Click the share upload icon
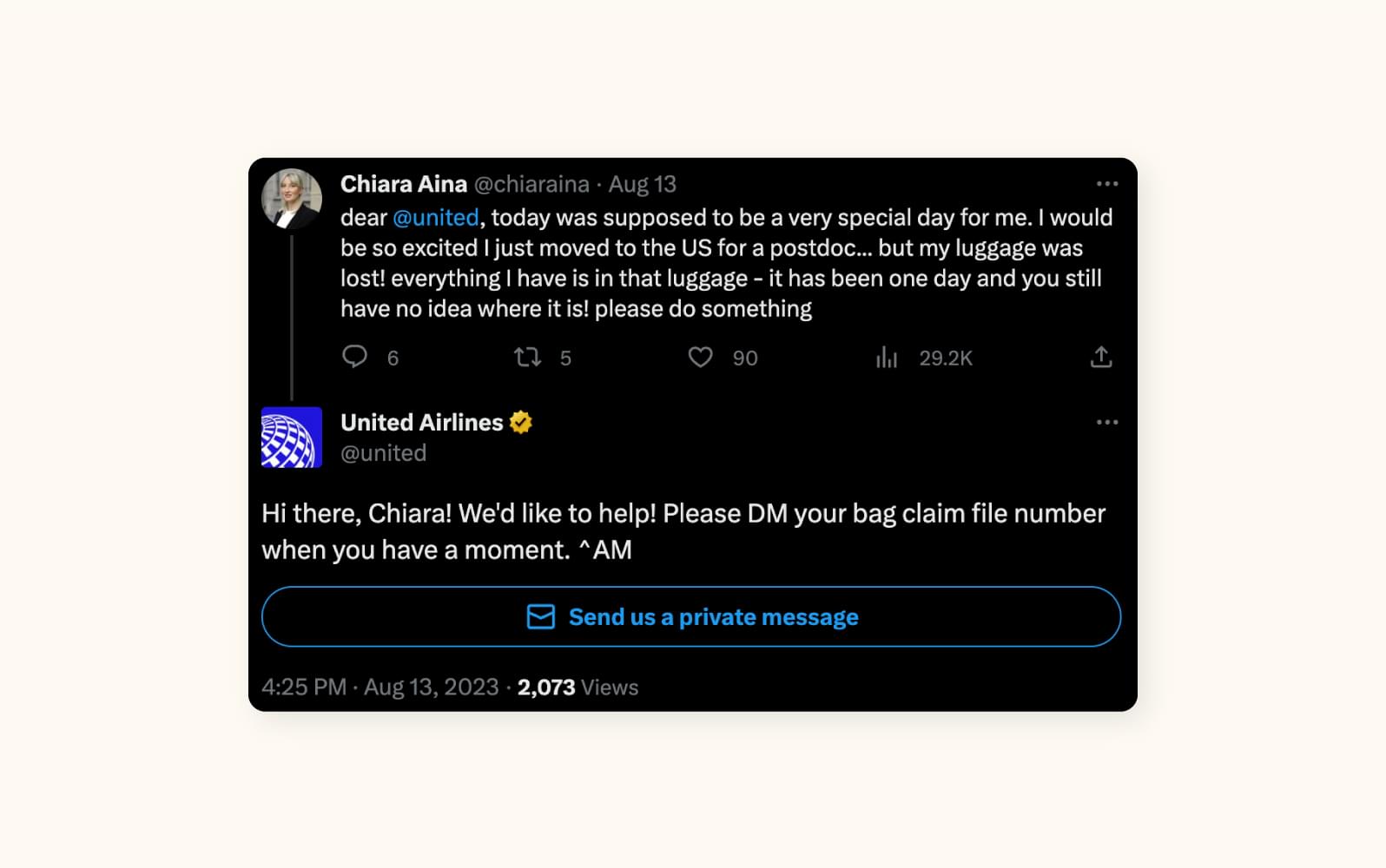 [1100, 357]
